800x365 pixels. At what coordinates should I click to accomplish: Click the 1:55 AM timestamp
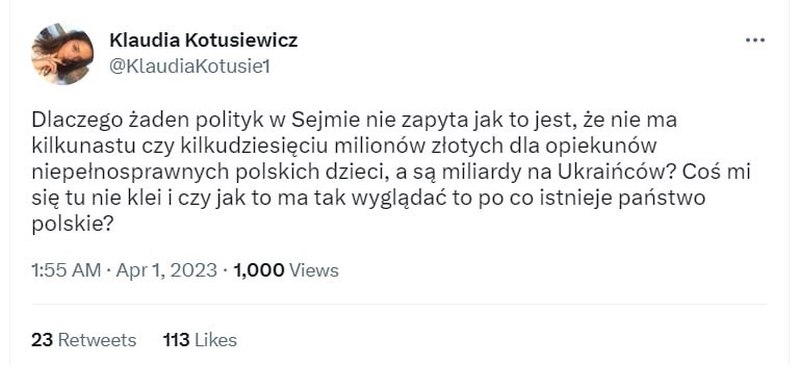(66, 271)
